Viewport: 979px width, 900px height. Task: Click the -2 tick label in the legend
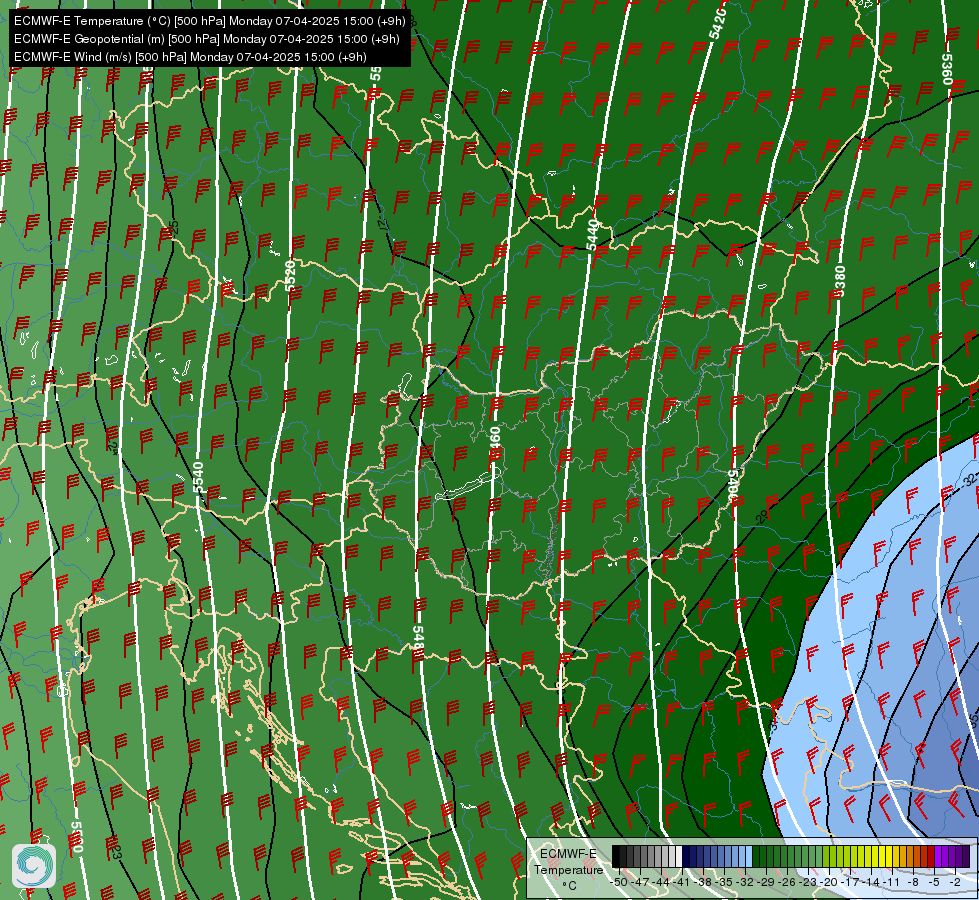coord(955,882)
